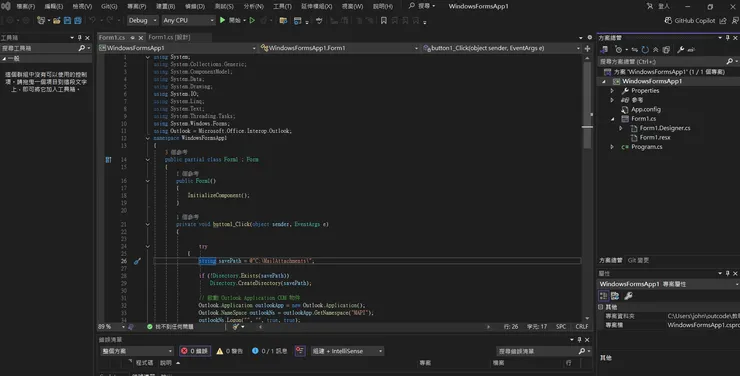Image resolution: width=740 pixels, height=376 pixels.
Task: Open the menu labeled (E)
Action: [x=53, y=7]
